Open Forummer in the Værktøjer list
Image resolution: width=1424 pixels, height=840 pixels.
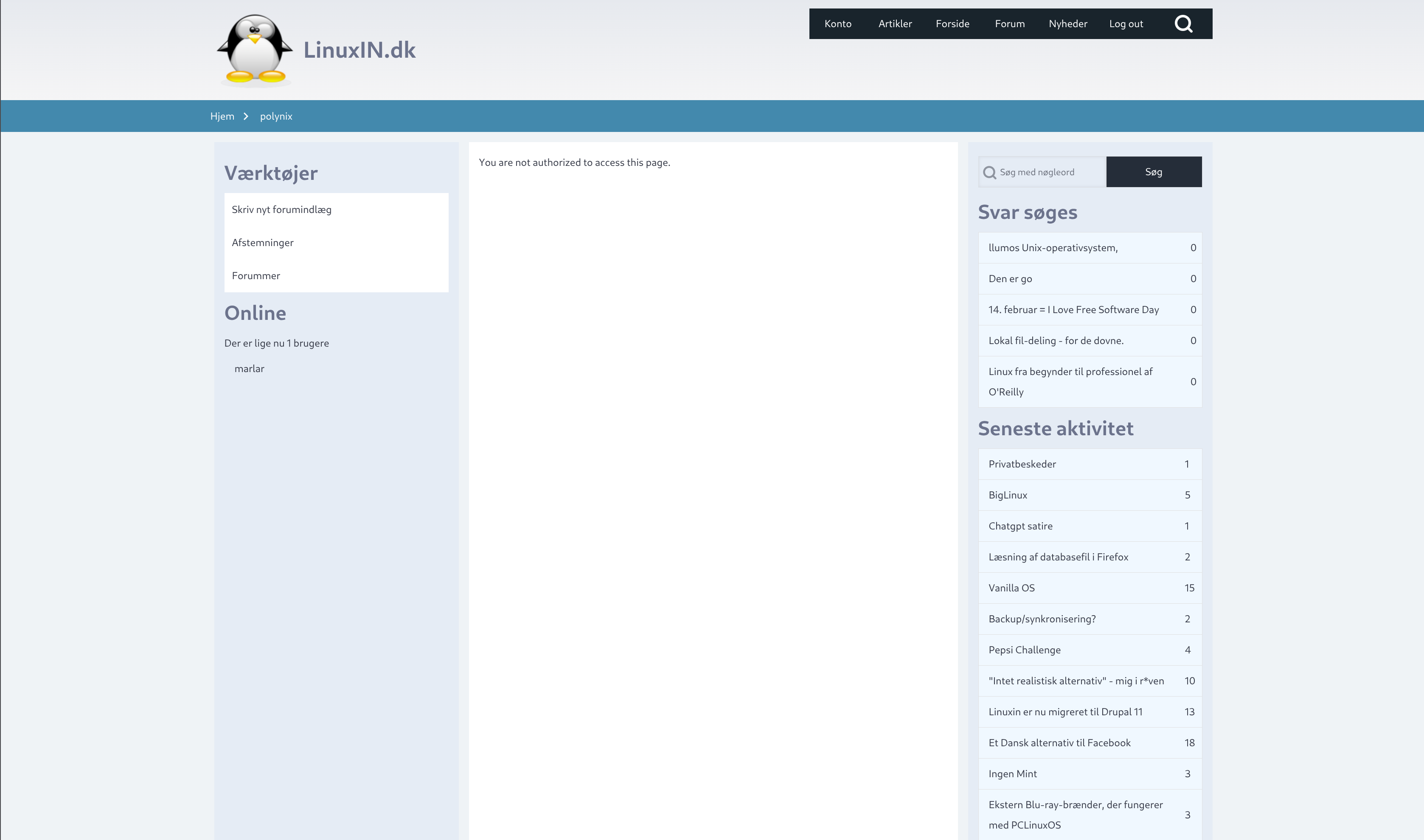coord(256,276)
